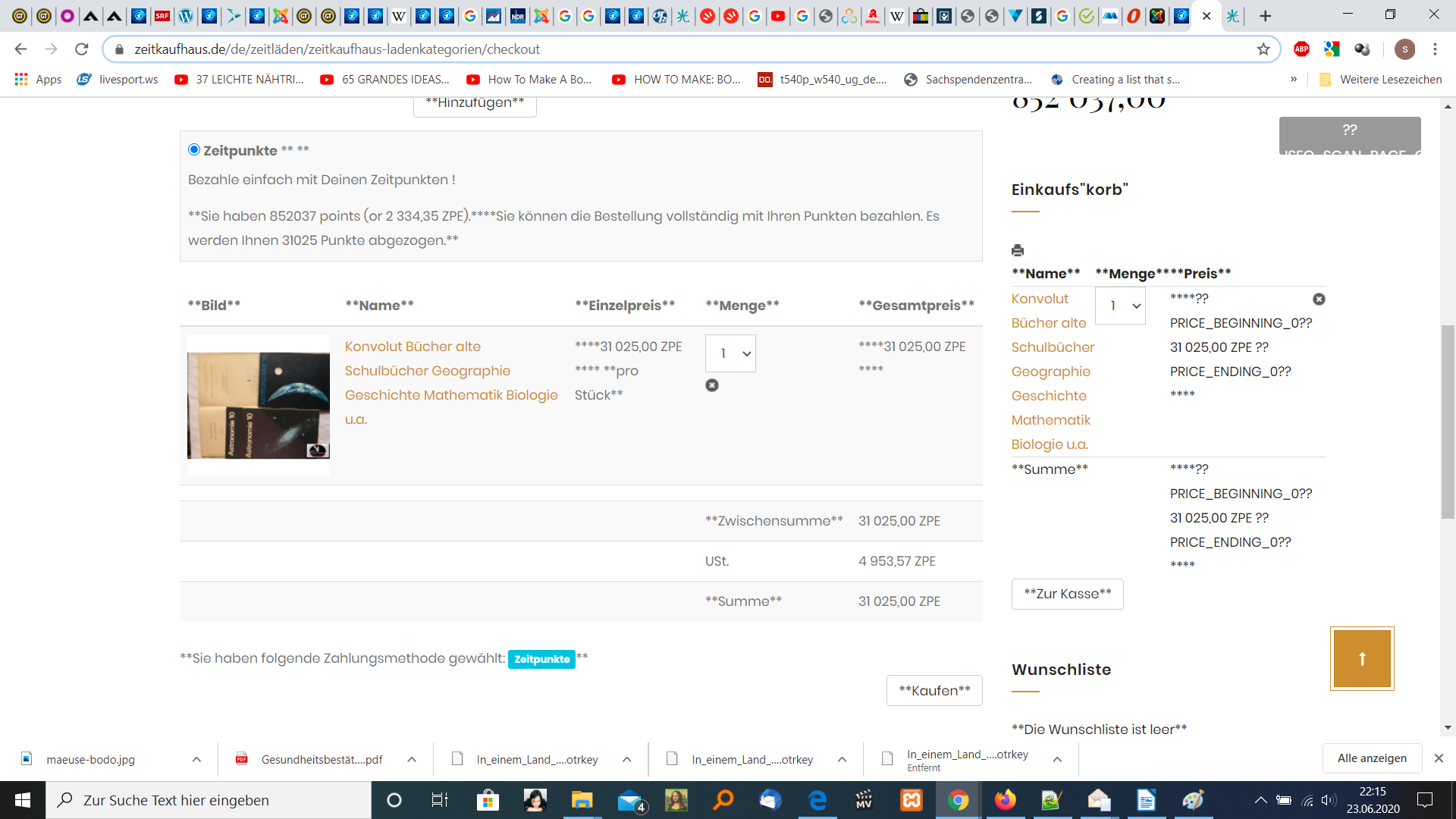Open Adblock Plus extension icon
Viewport: 1456px width, 819px height.
click(1301, 49)
